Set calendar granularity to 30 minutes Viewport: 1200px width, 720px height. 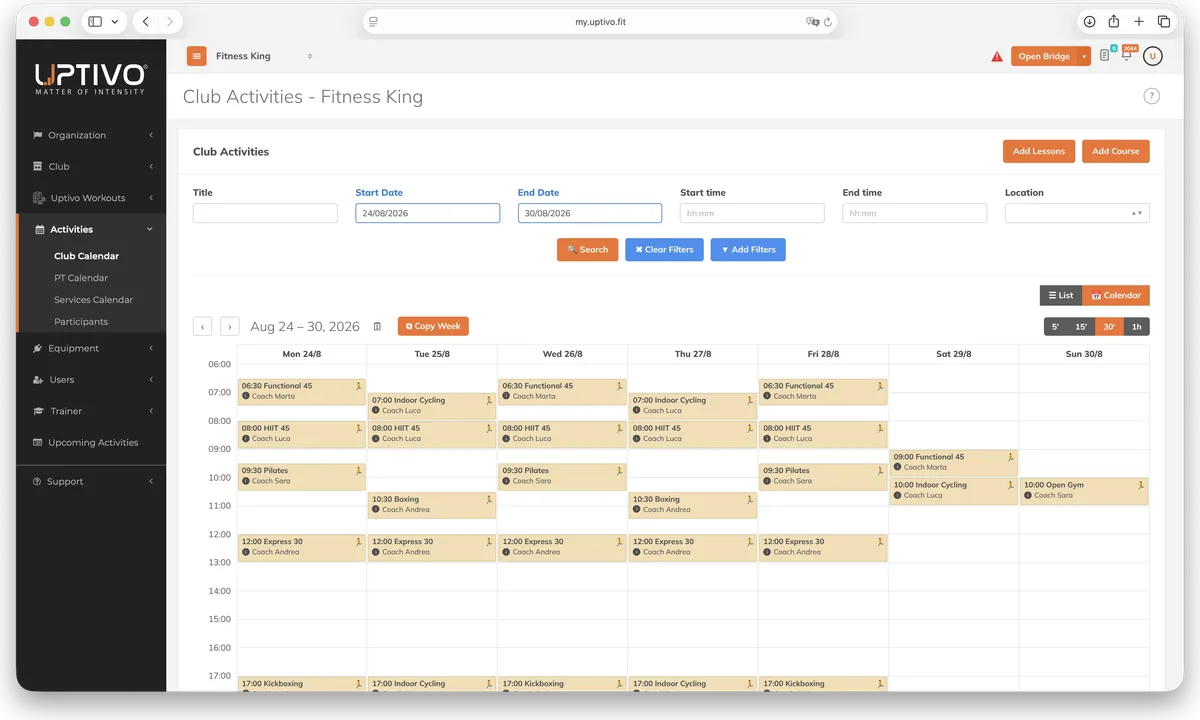(x=1109, y=326)
